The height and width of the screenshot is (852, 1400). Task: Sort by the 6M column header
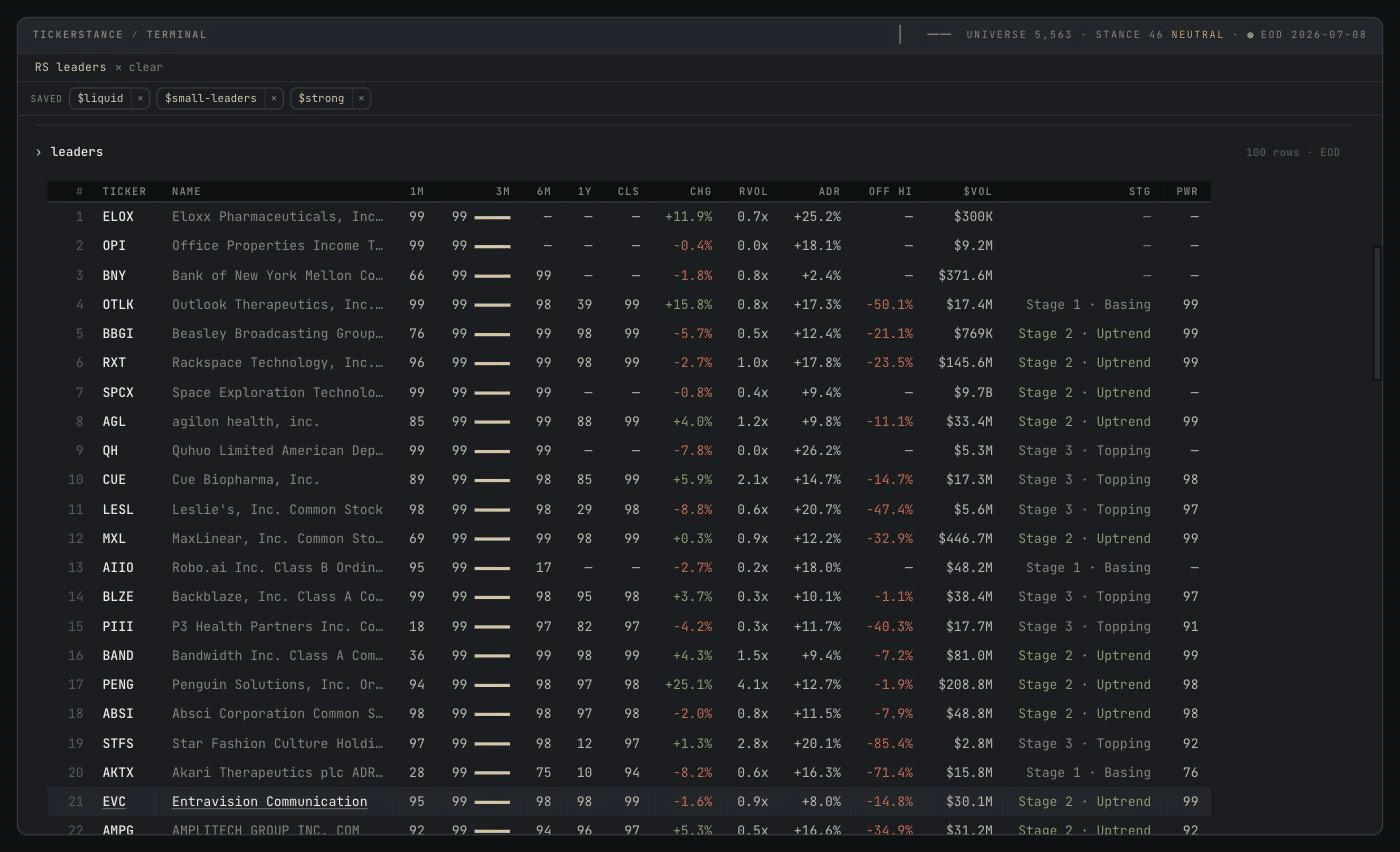tap(544, 191)
